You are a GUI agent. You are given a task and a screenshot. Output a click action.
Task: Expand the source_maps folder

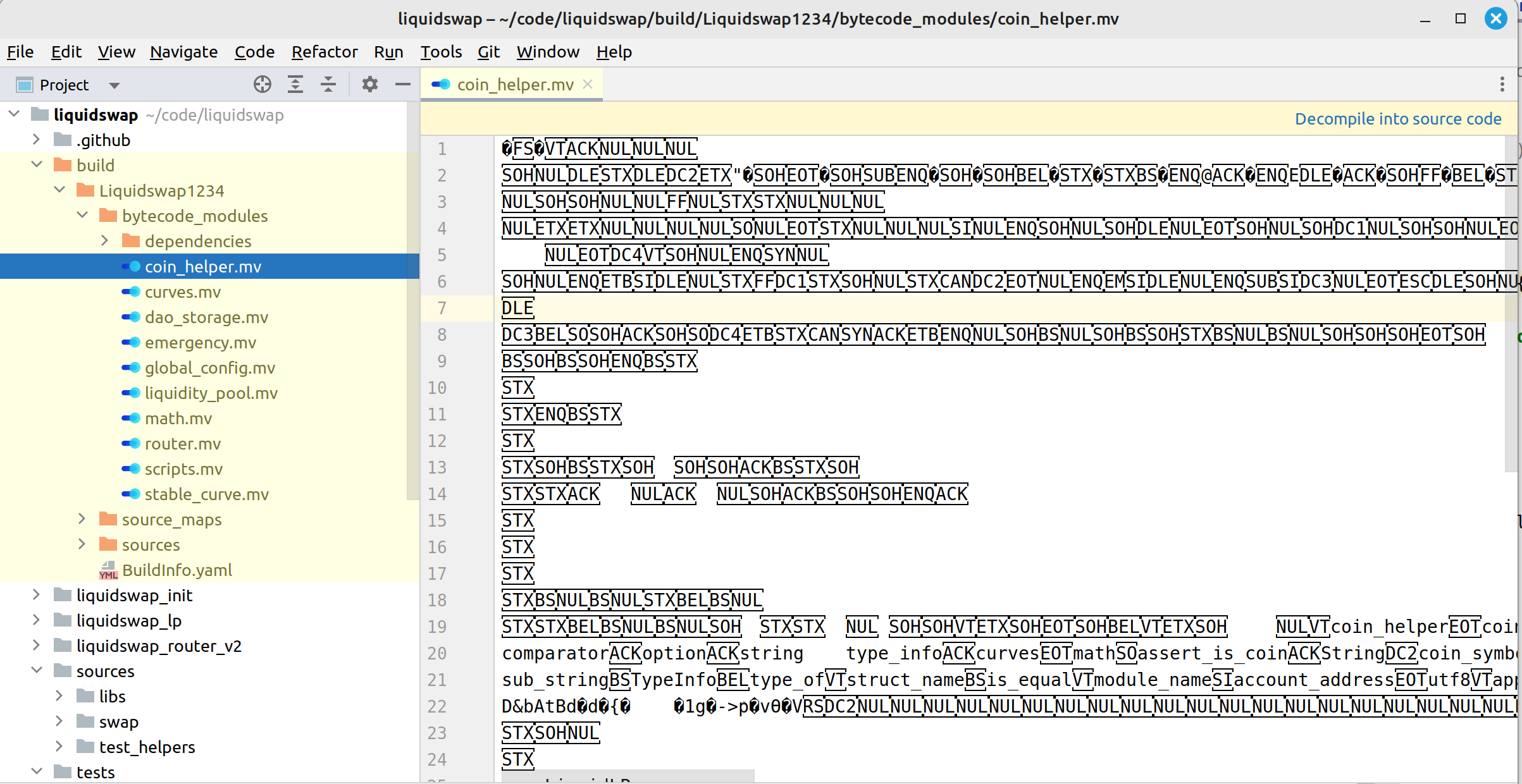(x=82, y=519)
